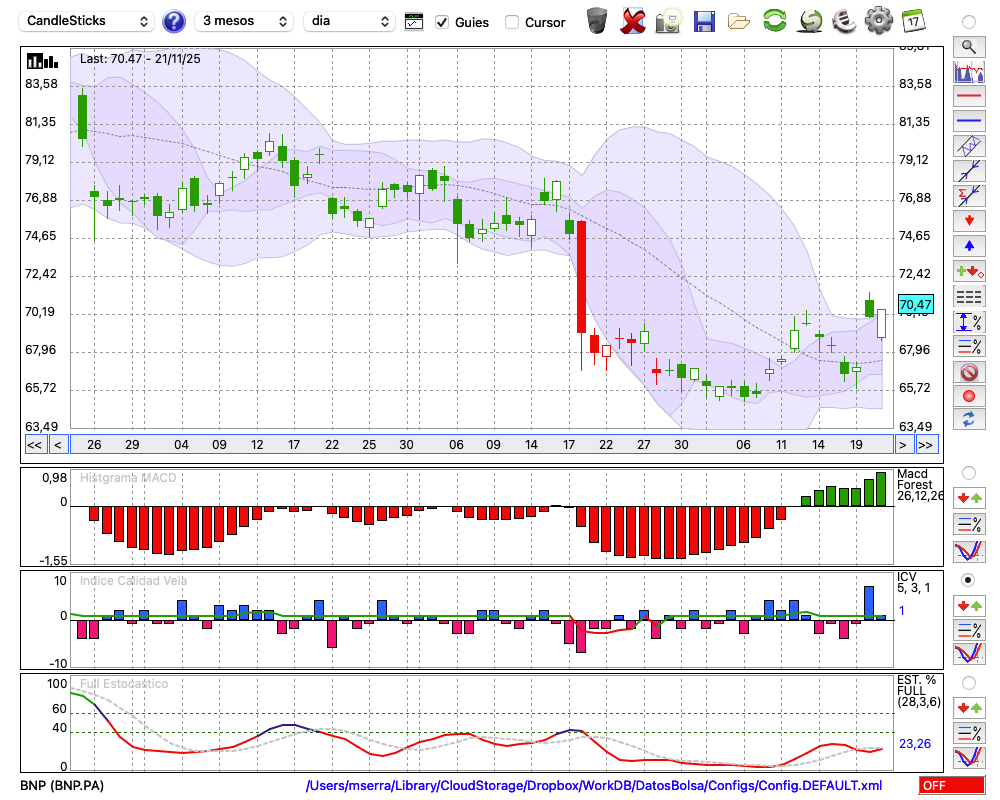Click MACD panel red-green arrows button
The height and width of the screenshot is (800, 1000).
click(969, 498)
